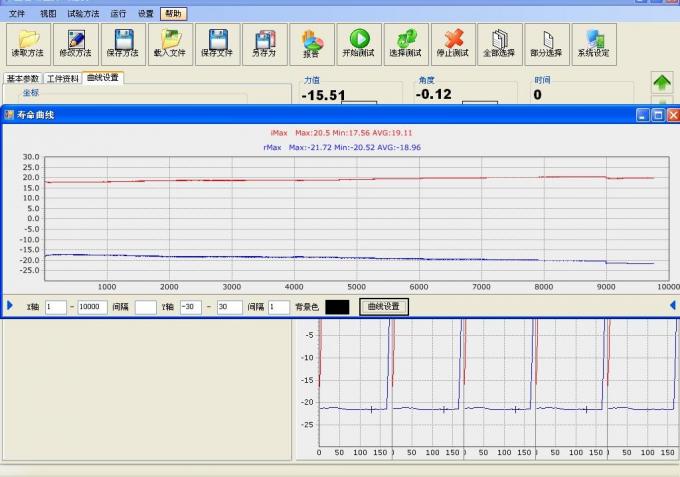
Task: Open the 试验方法 menu
Action: pos(83,14)
